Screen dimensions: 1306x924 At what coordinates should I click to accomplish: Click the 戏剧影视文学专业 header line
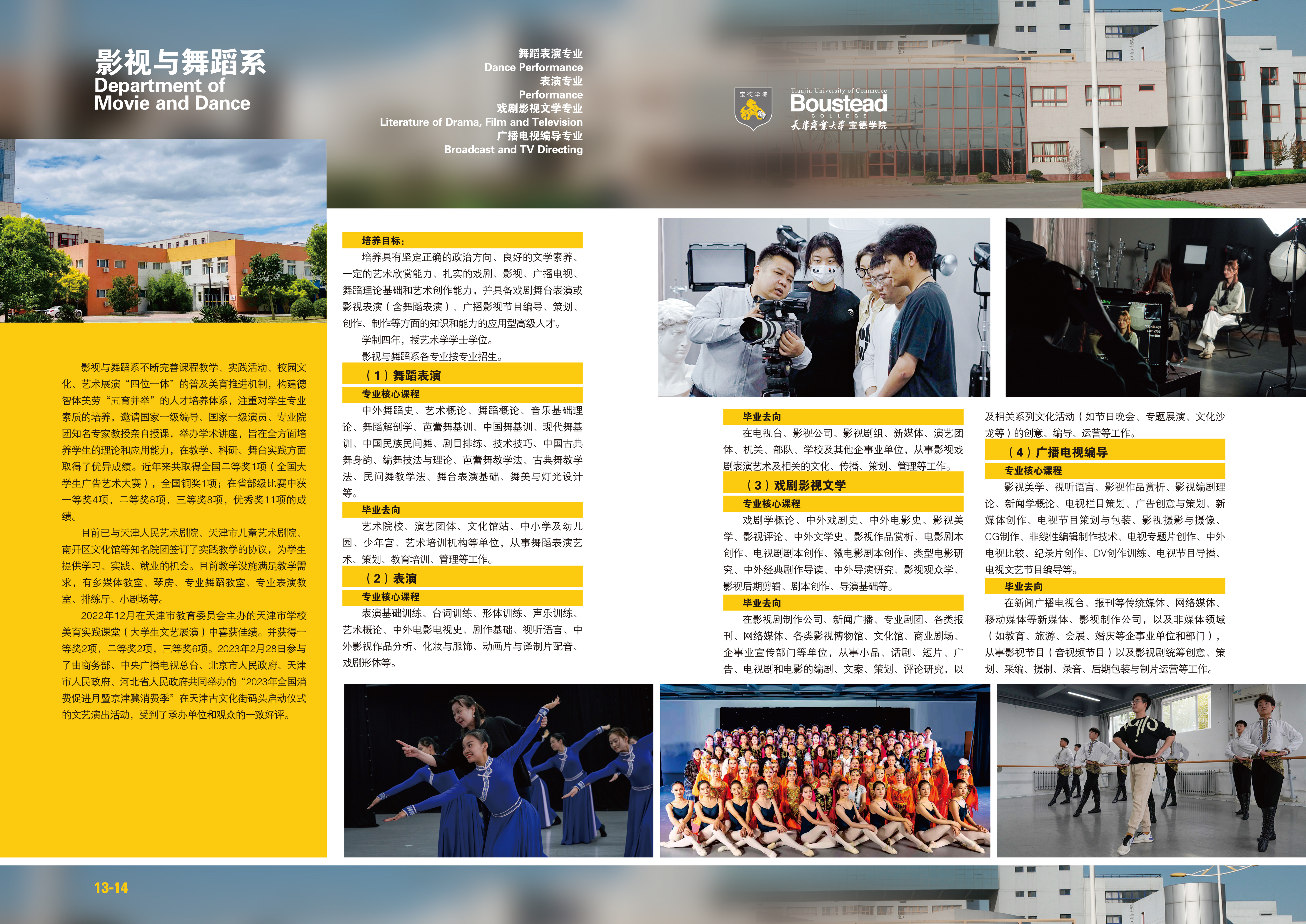click(539, 108)
